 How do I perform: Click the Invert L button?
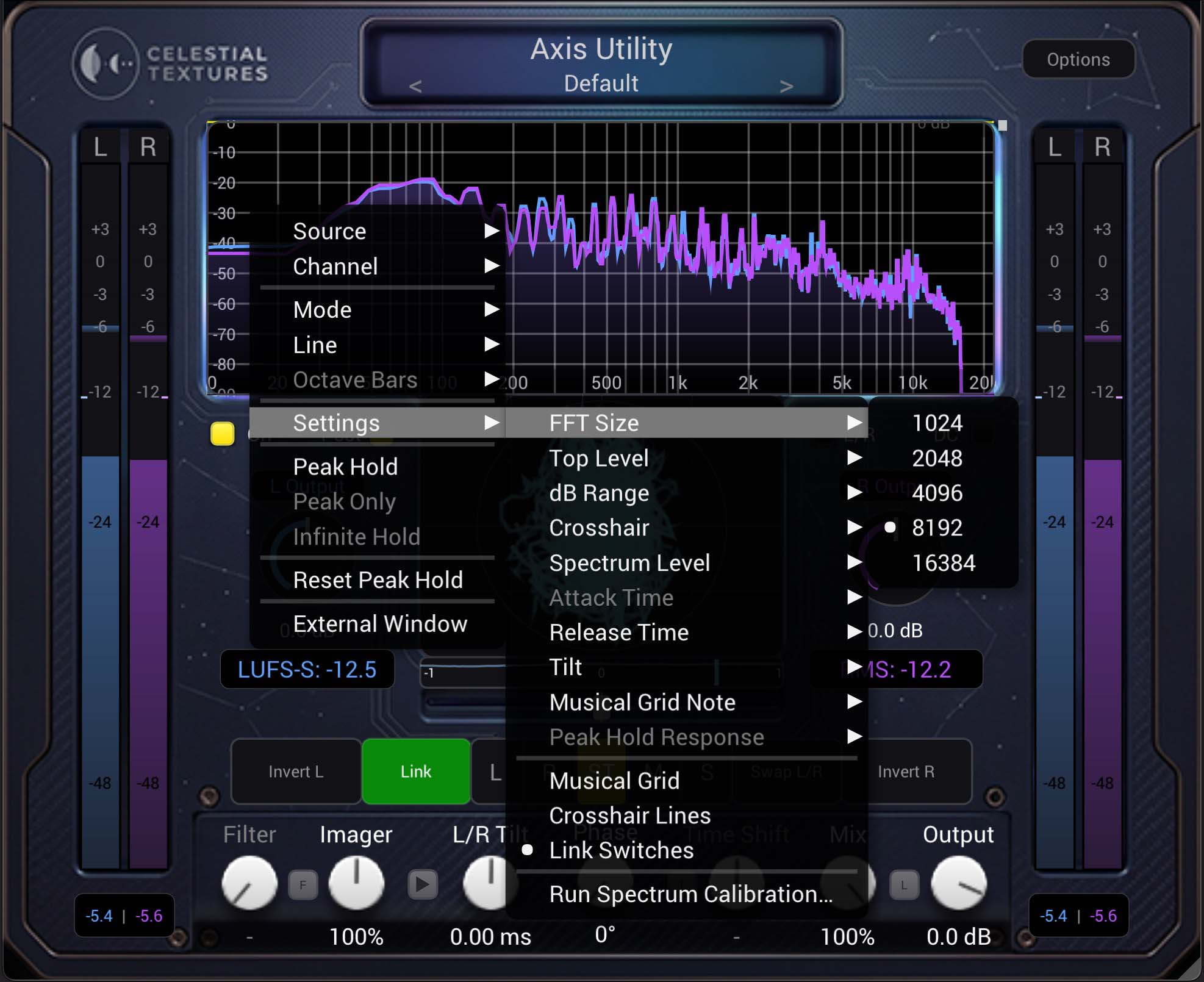(296, 772)
